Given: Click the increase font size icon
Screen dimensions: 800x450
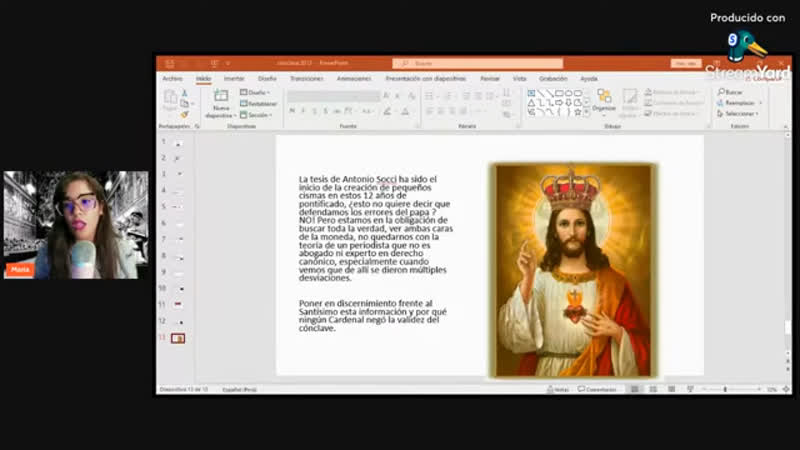Looking at the screenshot, I should 386,96.
